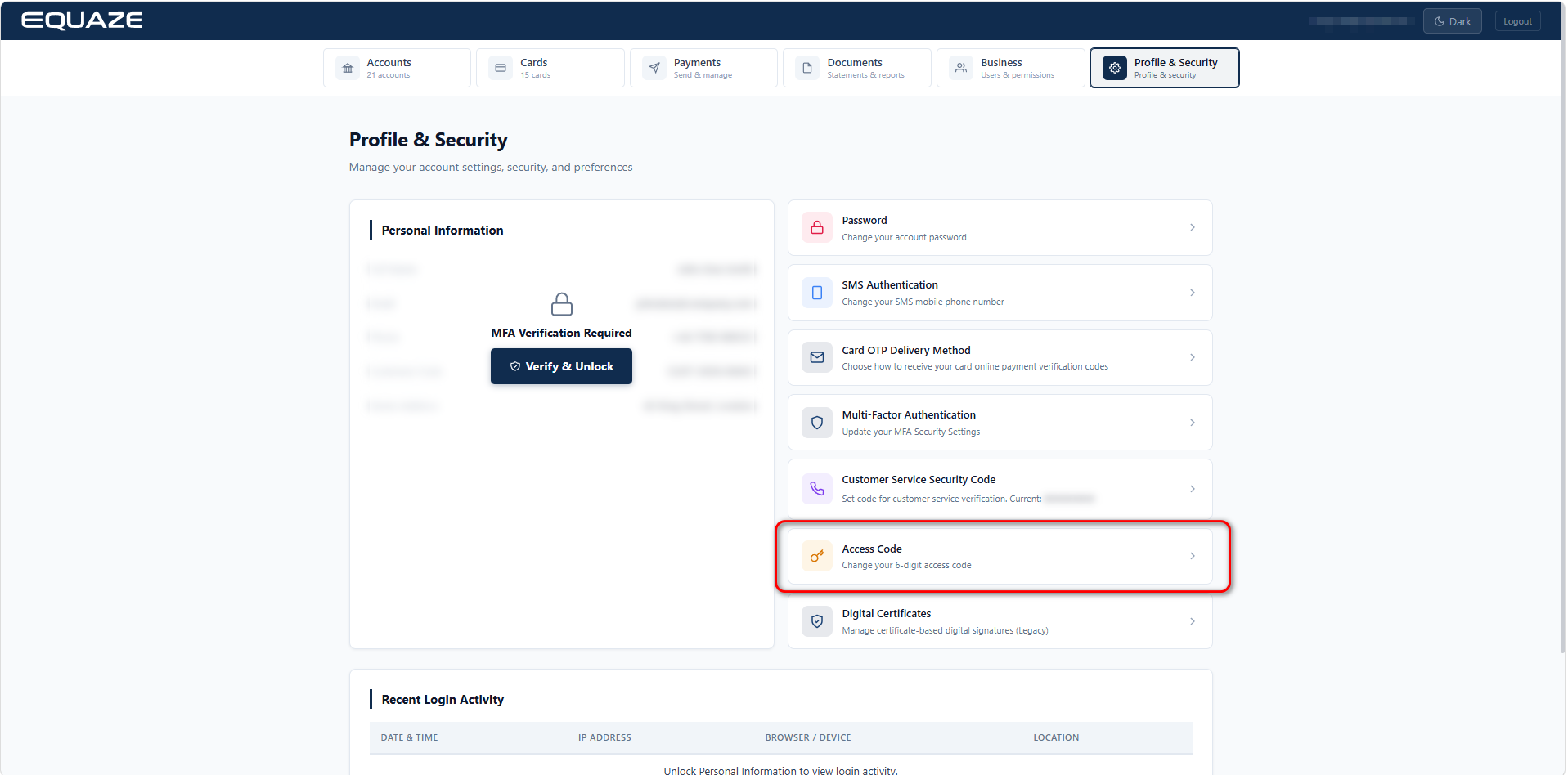1568x775 pixels.
Task: Expand the Customer Service Security Code chevron
Action: pos(1193,489)
